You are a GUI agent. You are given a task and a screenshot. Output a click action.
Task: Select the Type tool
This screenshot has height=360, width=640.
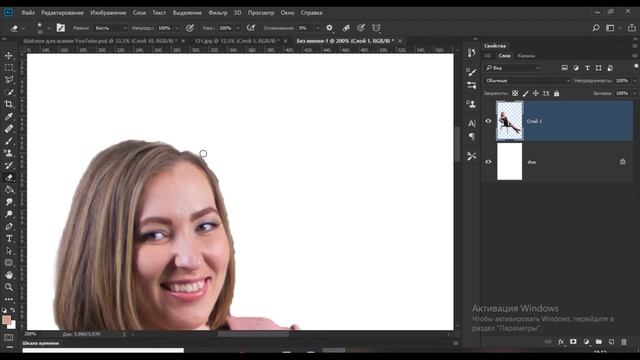9,238
